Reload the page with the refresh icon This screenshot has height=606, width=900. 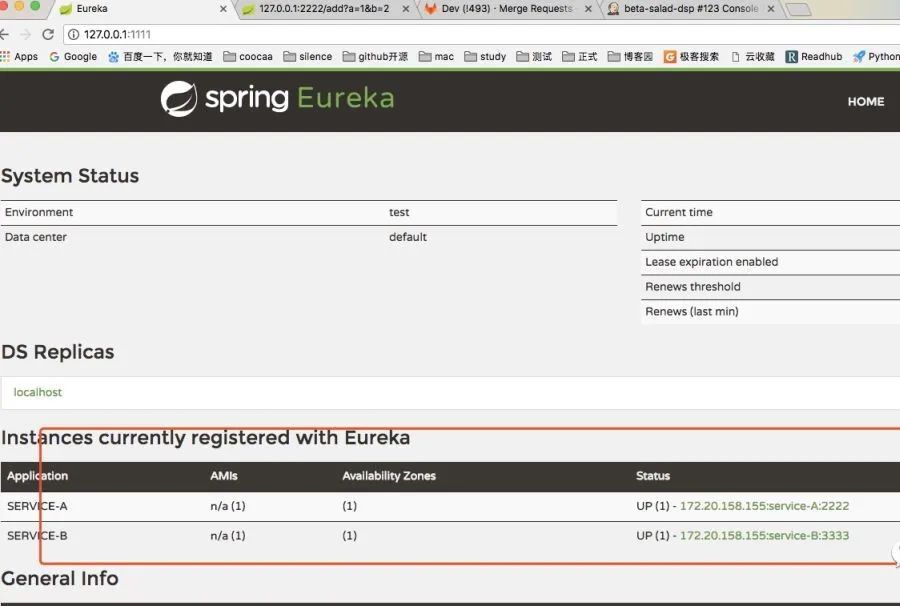[x=48, y=34]
